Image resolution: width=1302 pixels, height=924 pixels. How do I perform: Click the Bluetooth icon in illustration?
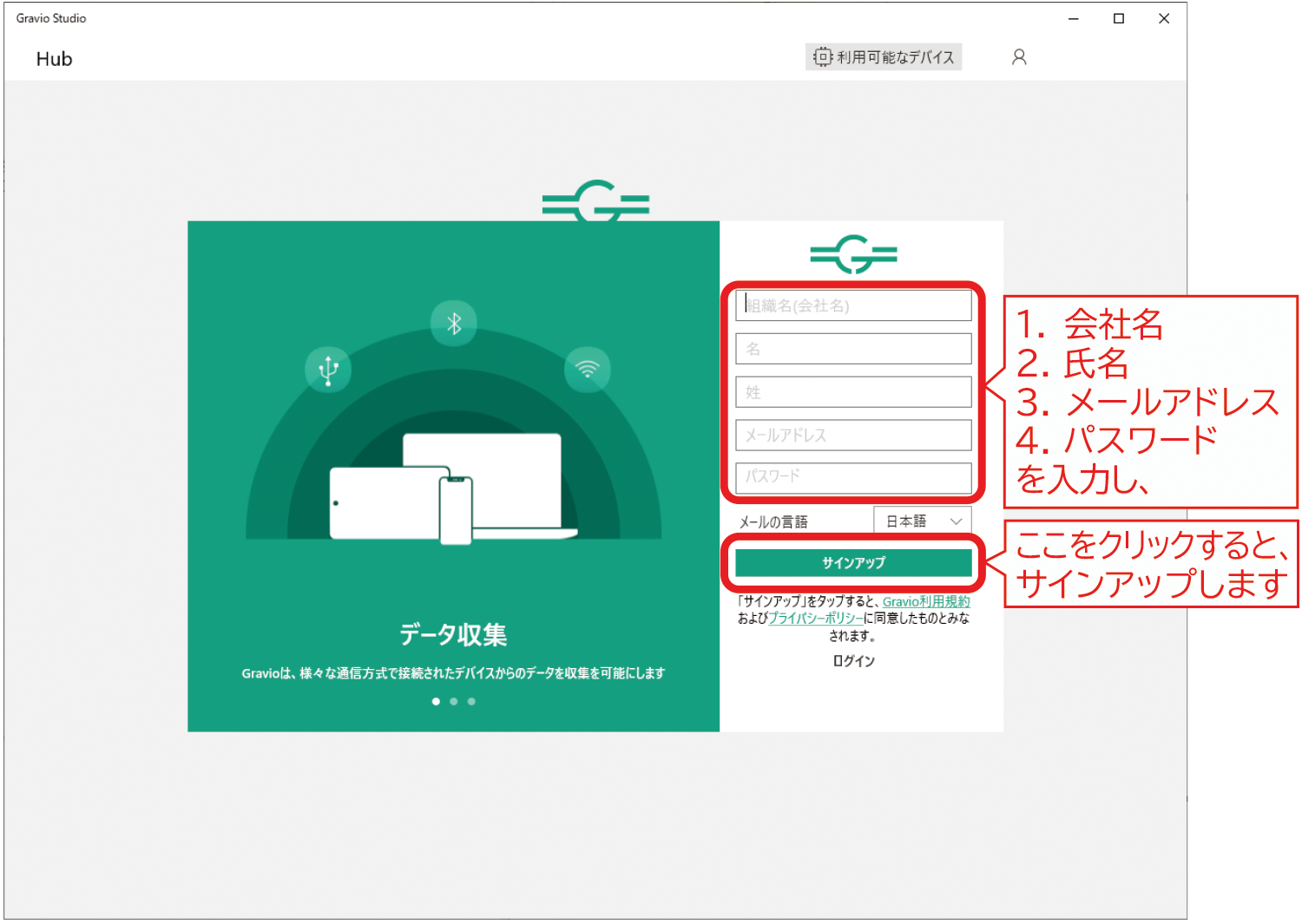tap(454, 324)
